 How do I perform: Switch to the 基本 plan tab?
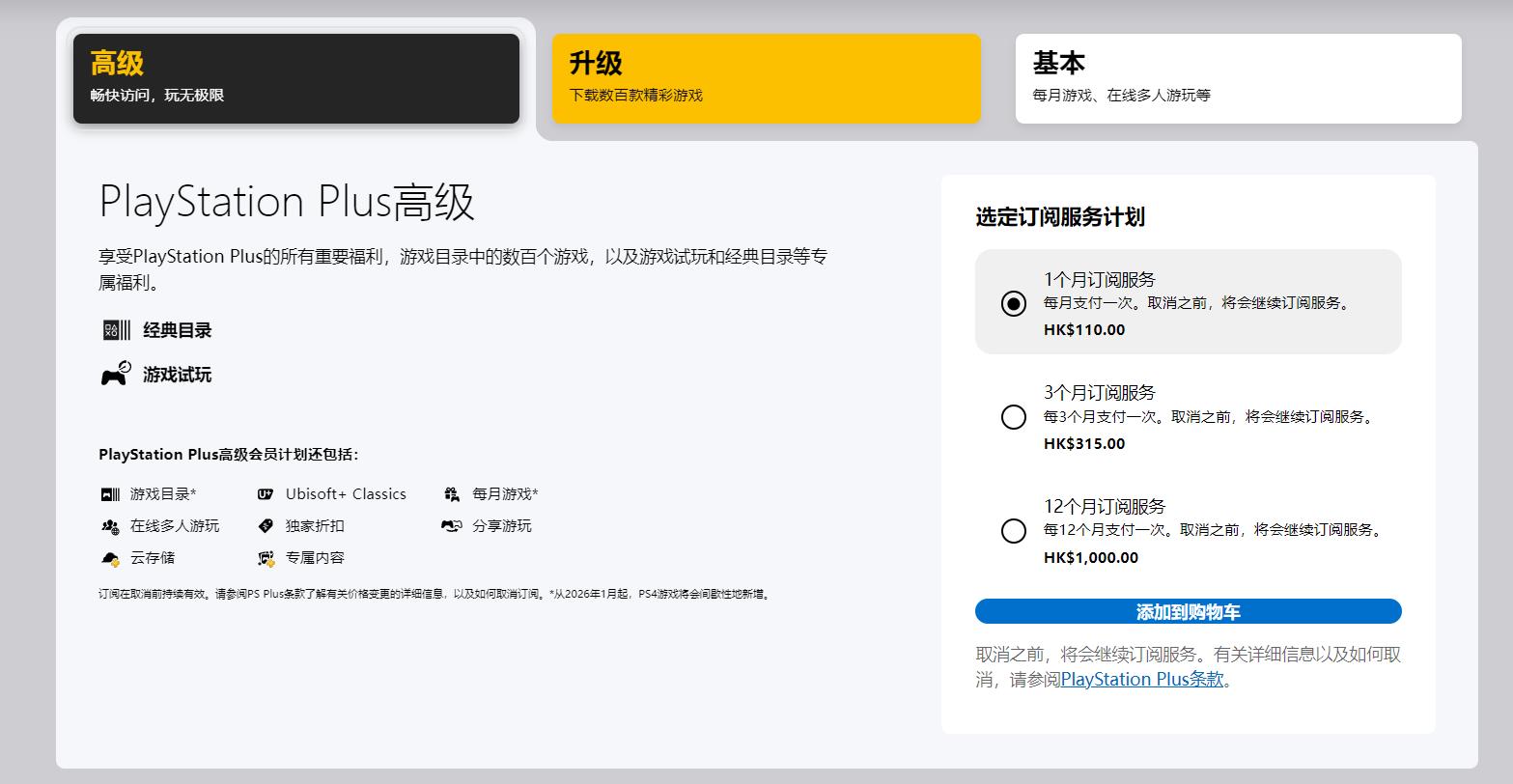coord(1238,79)
